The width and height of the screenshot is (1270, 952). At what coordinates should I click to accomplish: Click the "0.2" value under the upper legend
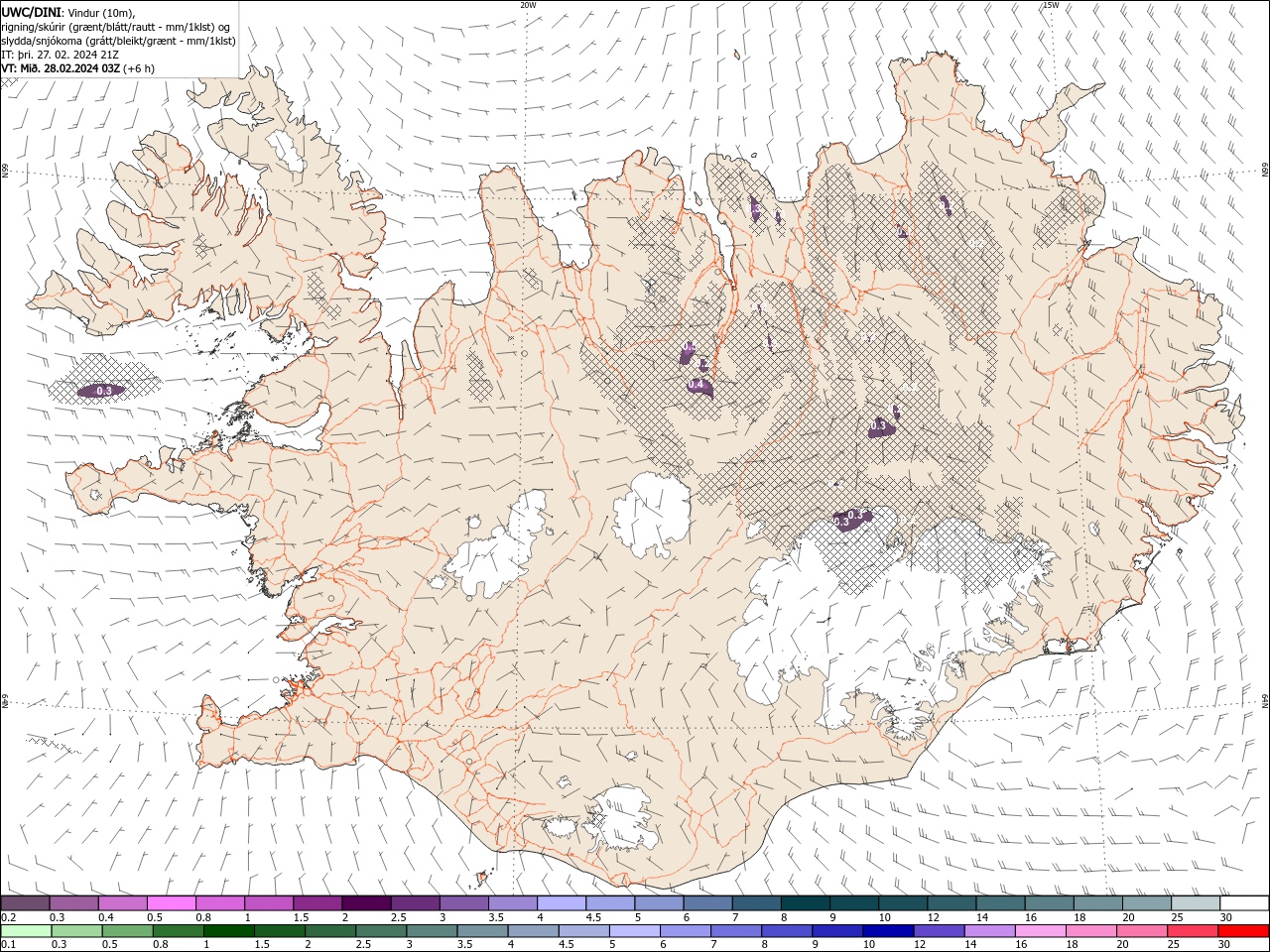pyautogui.click(x=8, y=917)
